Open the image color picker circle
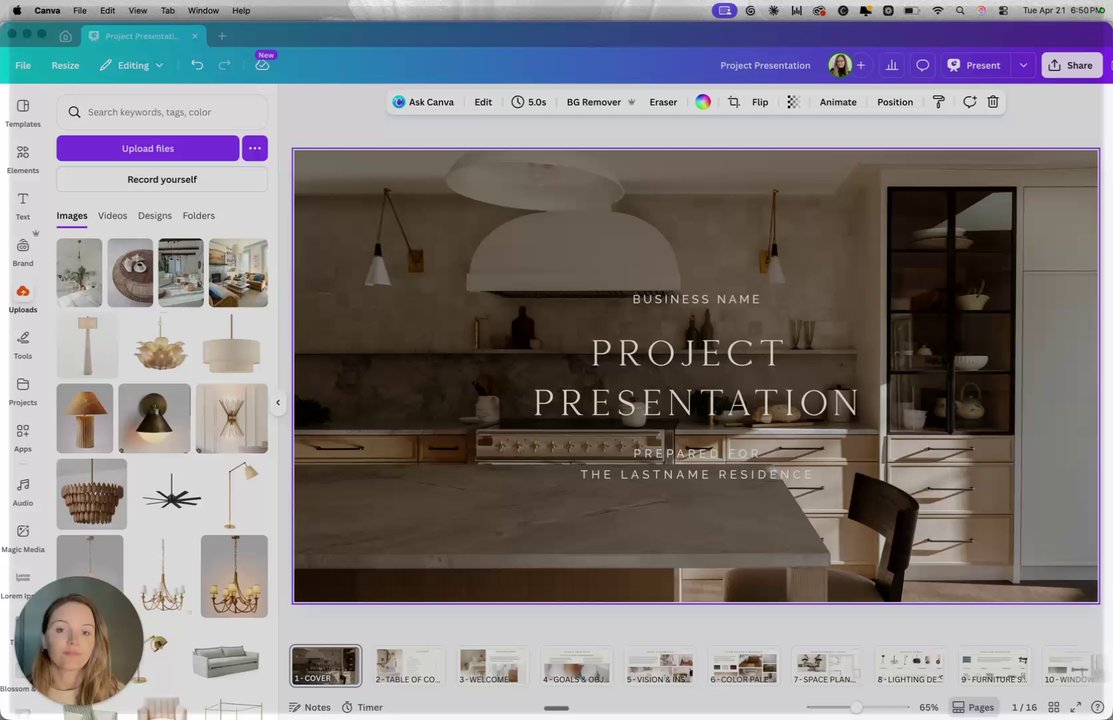The image size is (1113, 720). [x=703, y=102]
